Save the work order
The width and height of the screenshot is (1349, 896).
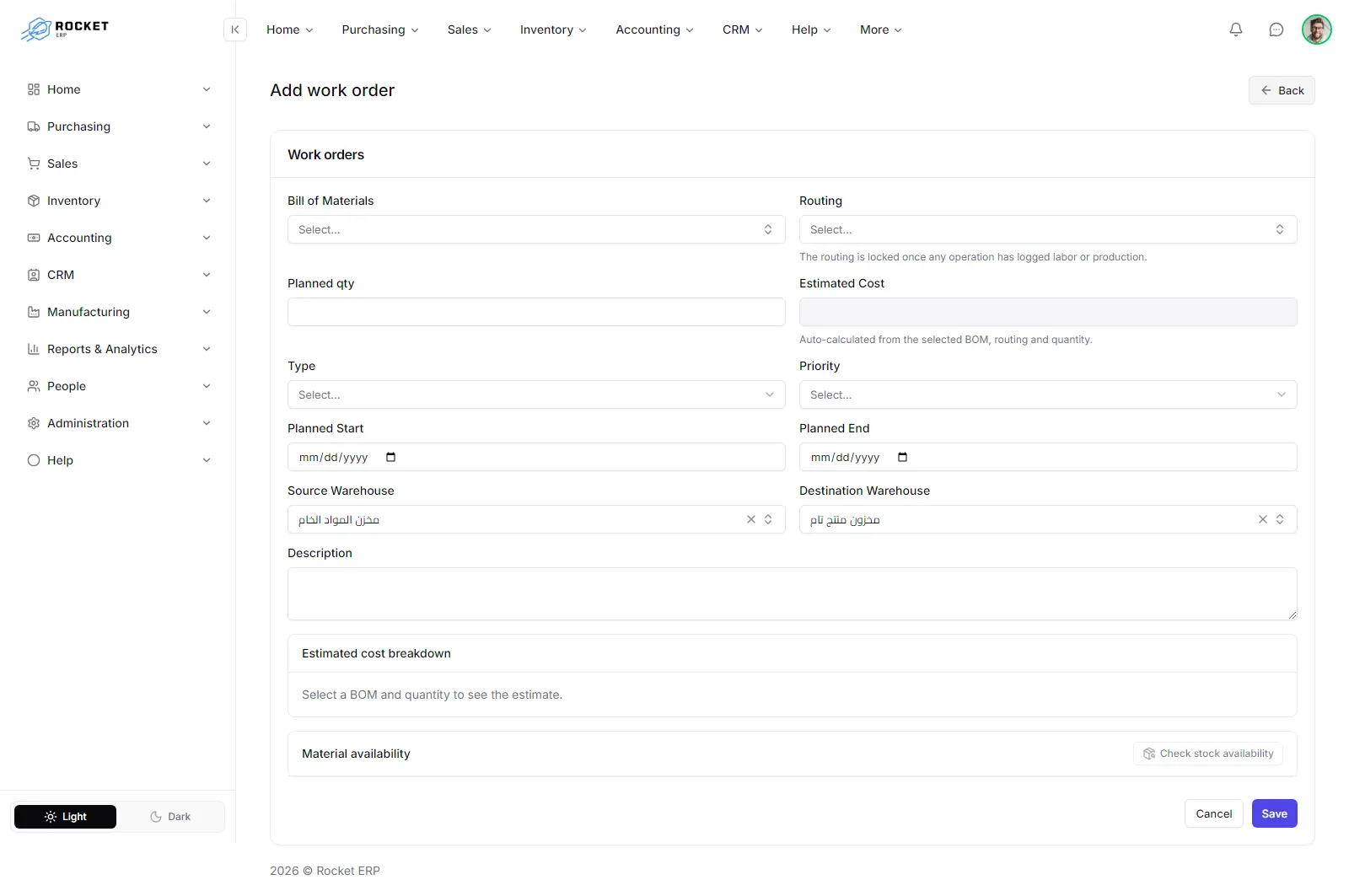(1275, 813)
